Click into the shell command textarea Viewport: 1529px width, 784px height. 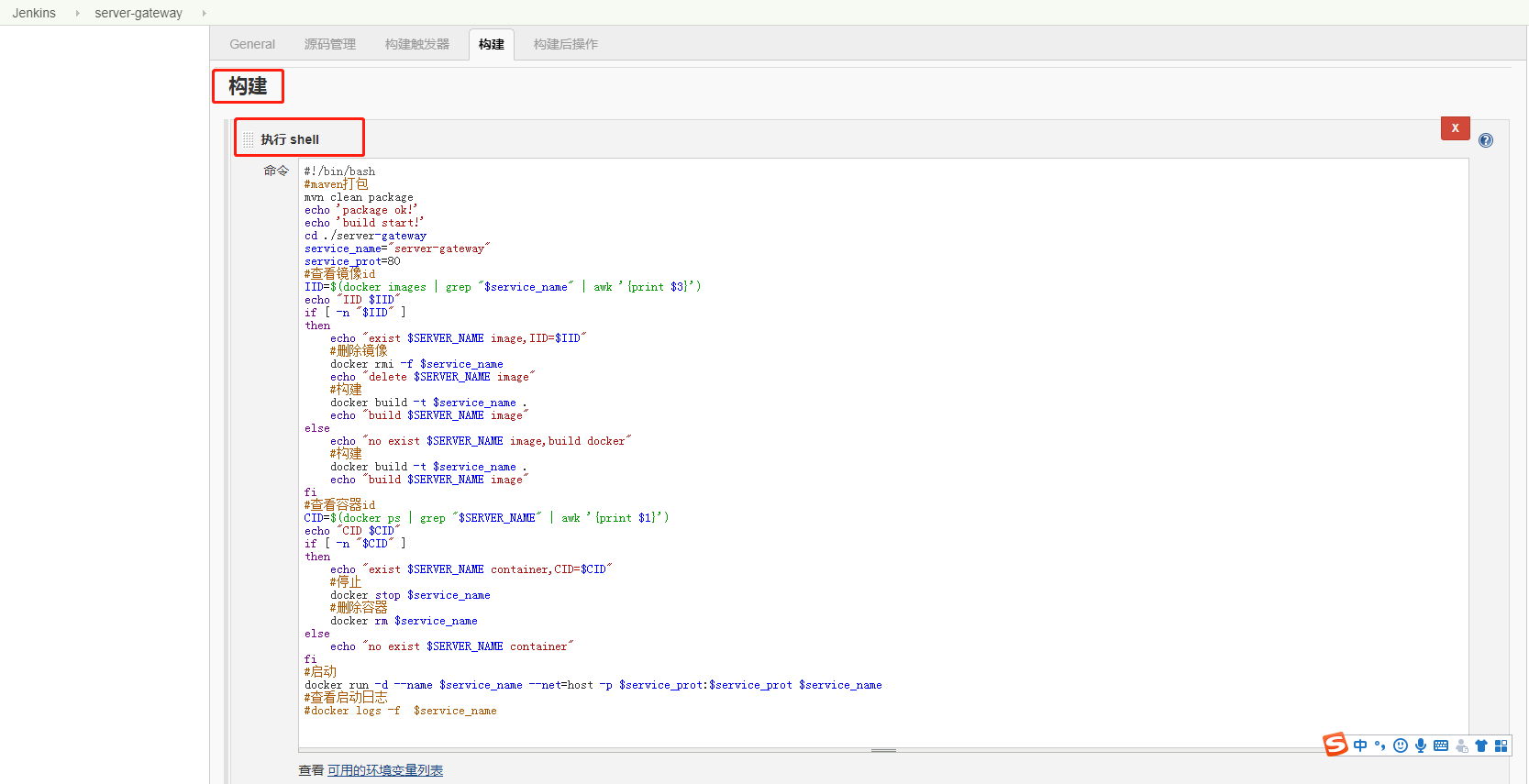point(883,453)
